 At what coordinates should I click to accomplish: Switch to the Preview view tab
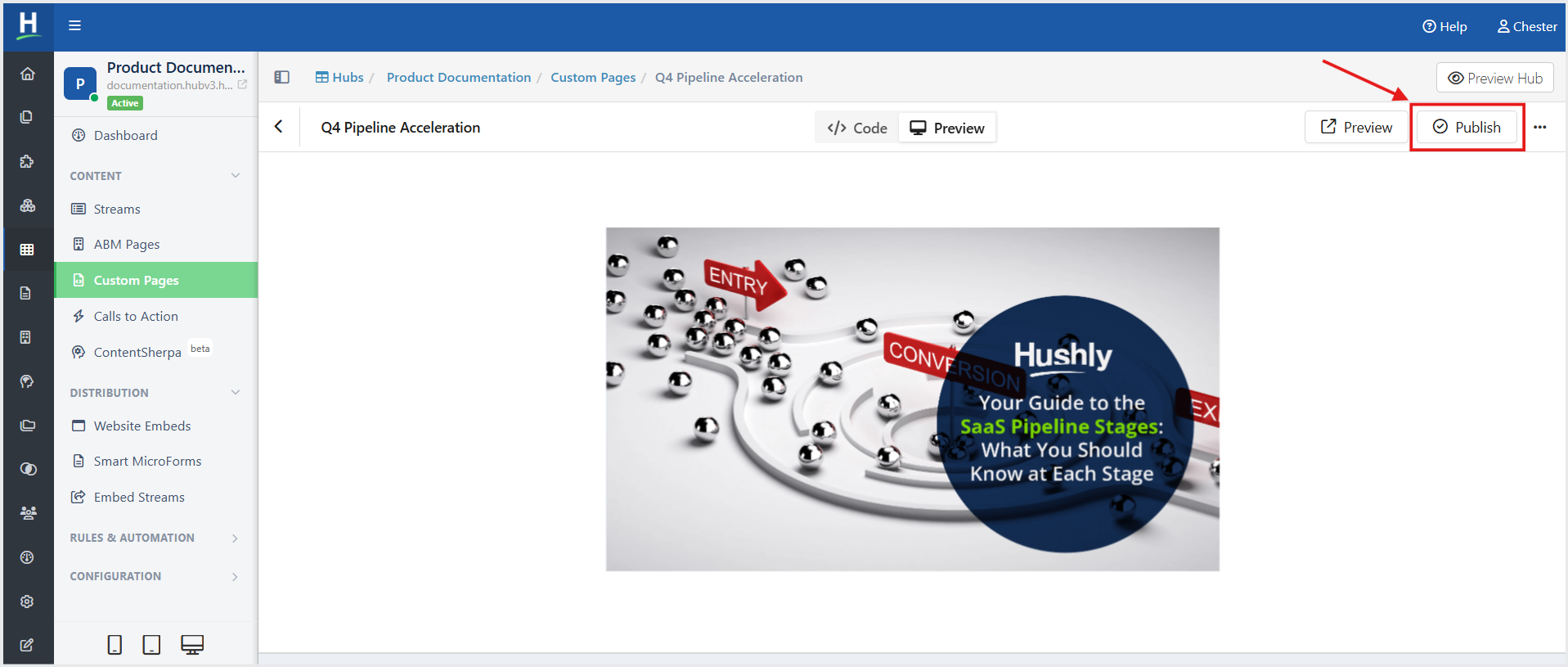tap(947, 128)
